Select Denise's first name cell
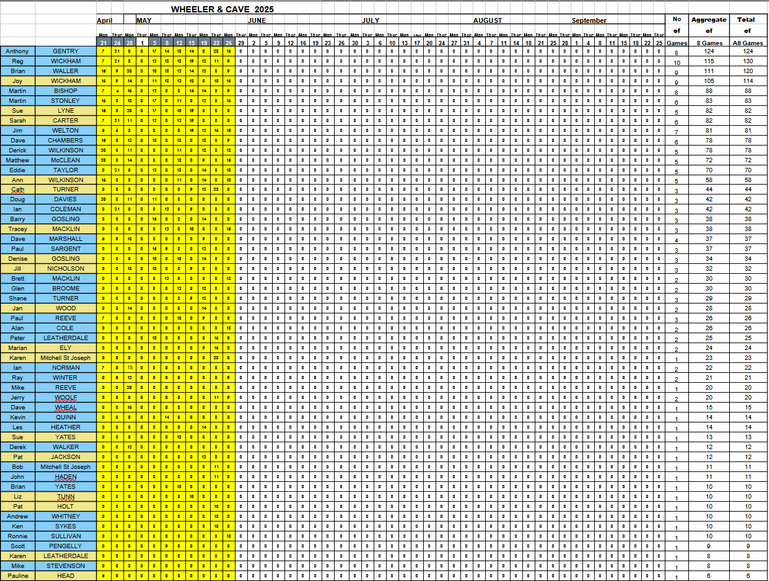 (x=18, y=258)
